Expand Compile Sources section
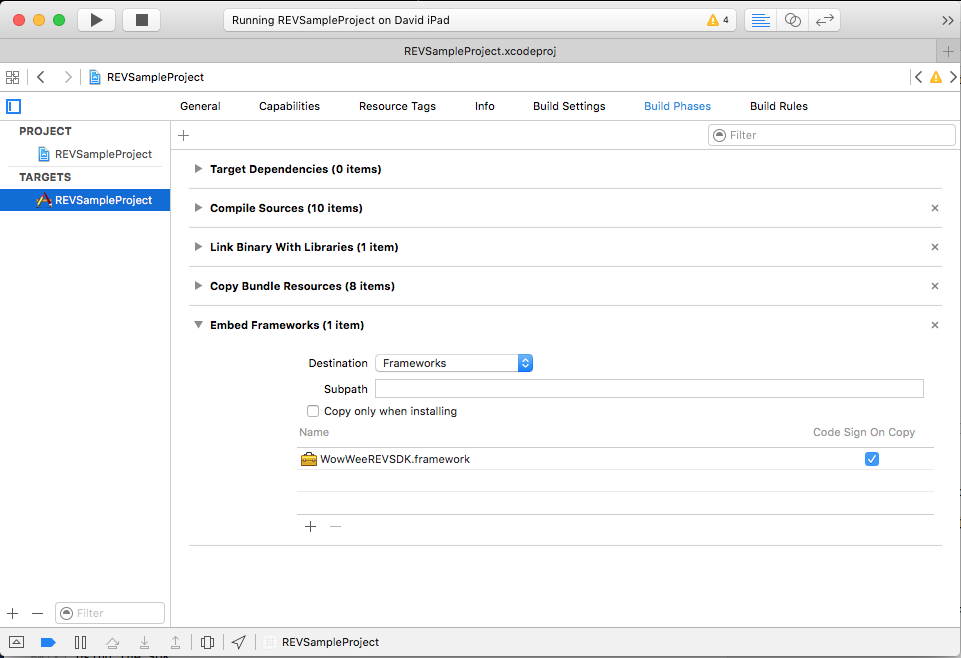This screenshot has height=658, width=961. [198, 208]
